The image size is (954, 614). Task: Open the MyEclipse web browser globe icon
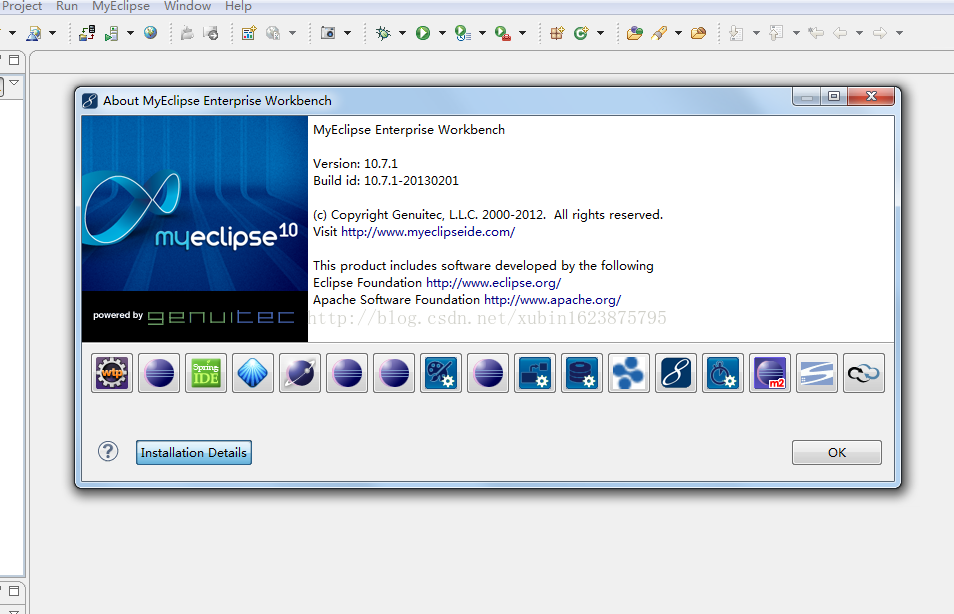[x=150, y=32]
